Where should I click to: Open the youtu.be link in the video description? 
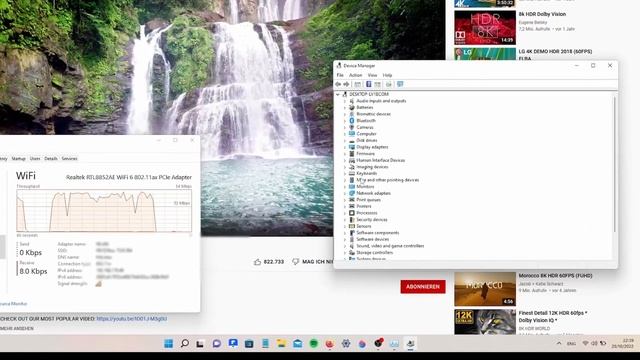(x=132, y=319)
